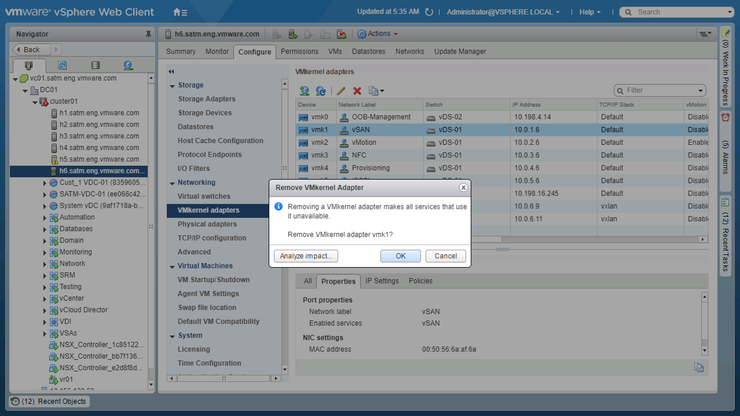Pin the Navigator panel
Image resolution: width=740 pixels, height=416 pixels.
click(148, 34)
